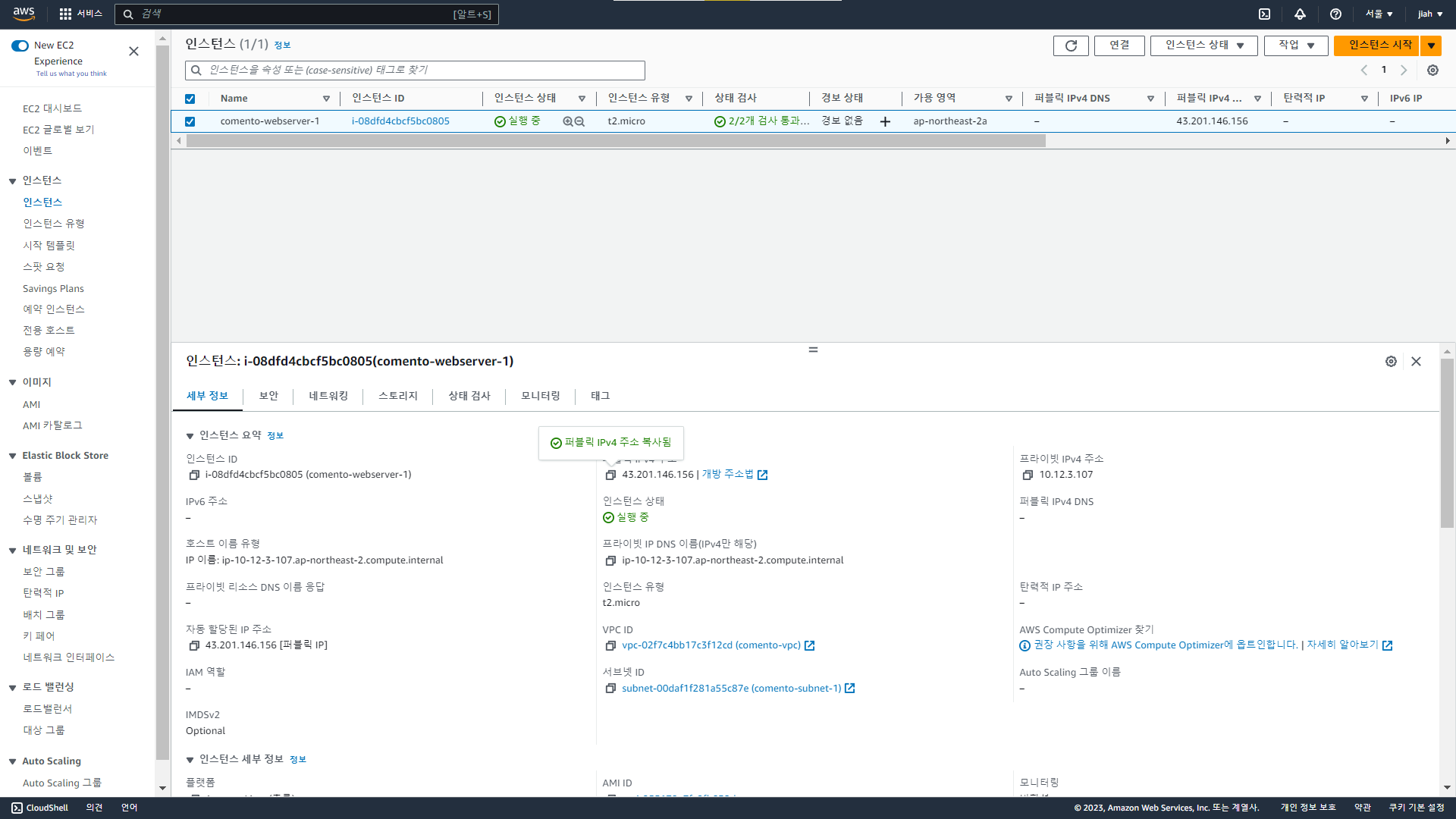
Task: Open the Seoul region selector
Action: point(1379,14)
